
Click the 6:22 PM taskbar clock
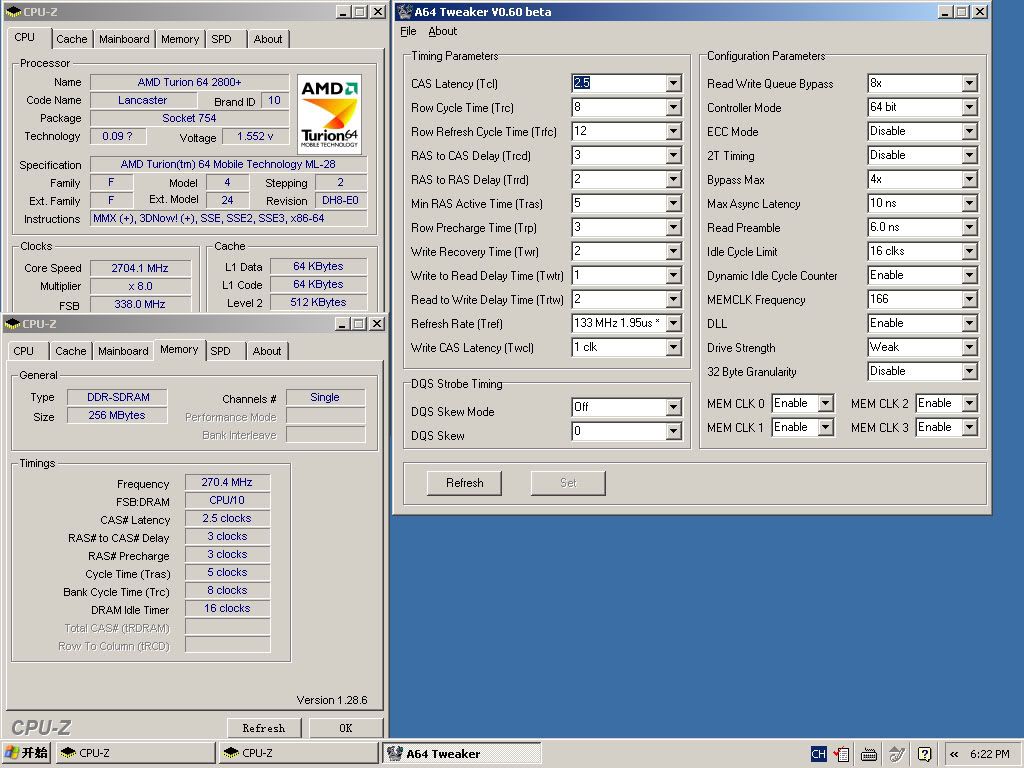(x=989, y=754)
